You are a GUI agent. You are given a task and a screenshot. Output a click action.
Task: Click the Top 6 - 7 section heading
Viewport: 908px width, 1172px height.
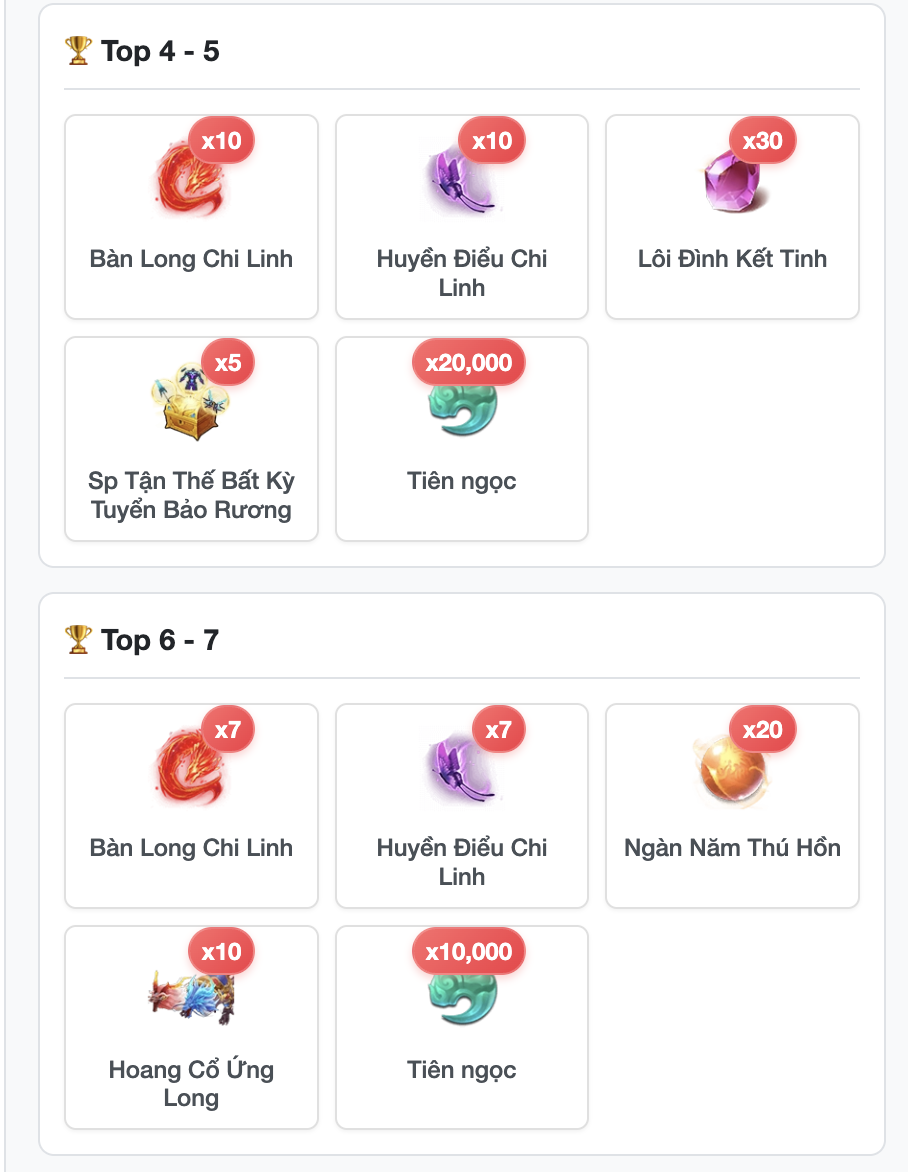click(160, 641)
